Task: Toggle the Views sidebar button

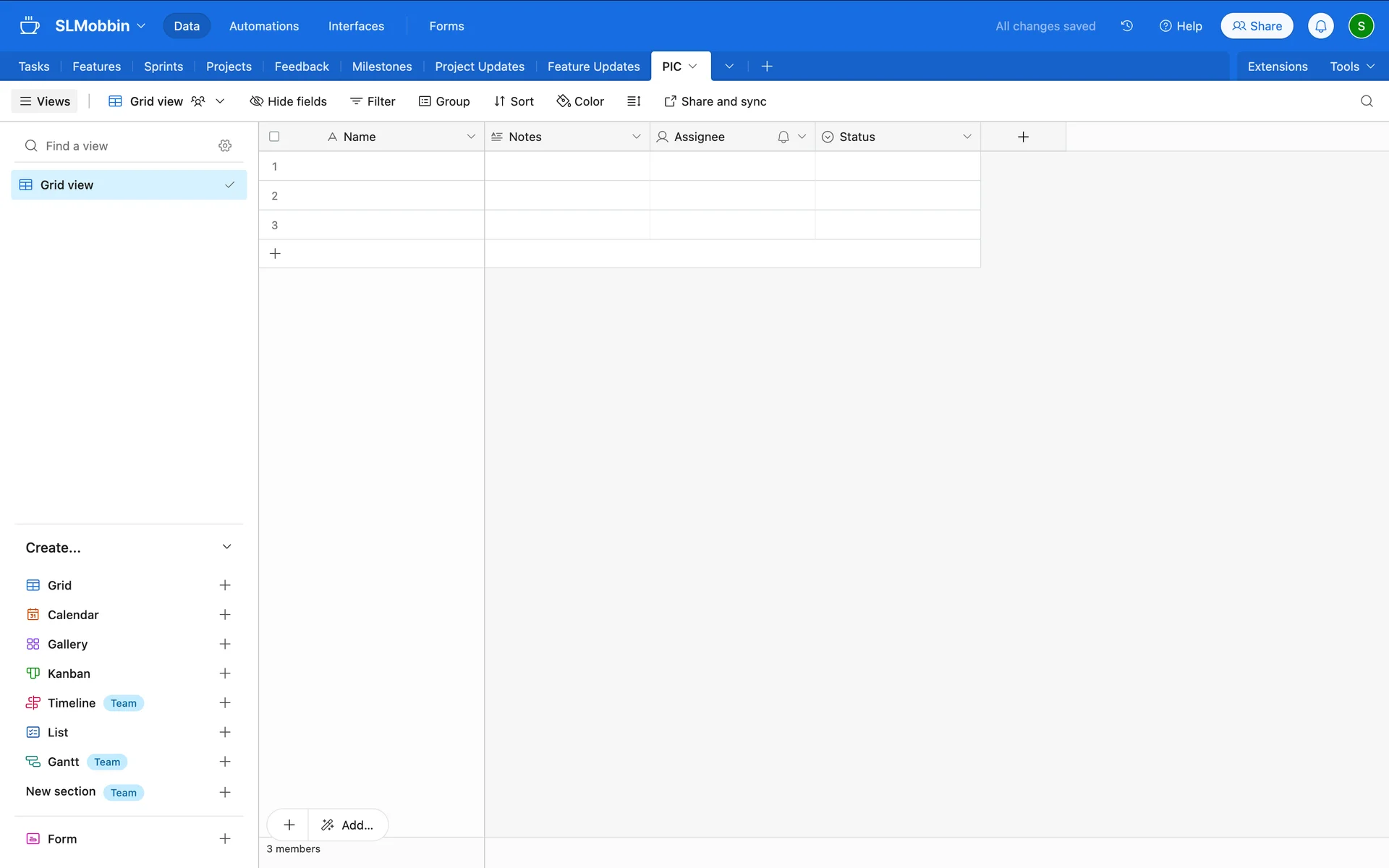Action: [x=45, y=101]
